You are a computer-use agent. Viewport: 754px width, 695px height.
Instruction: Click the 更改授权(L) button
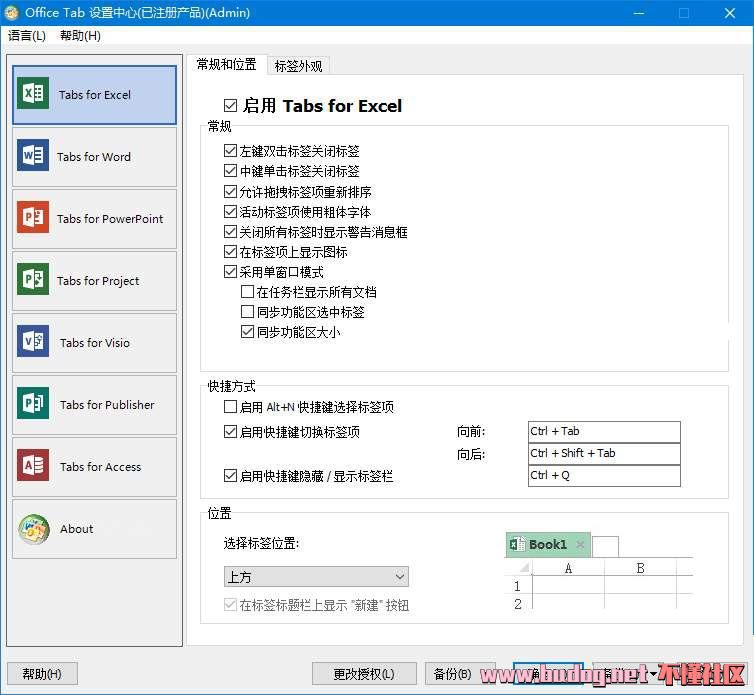pyautogui.click(x=364, y=674)
